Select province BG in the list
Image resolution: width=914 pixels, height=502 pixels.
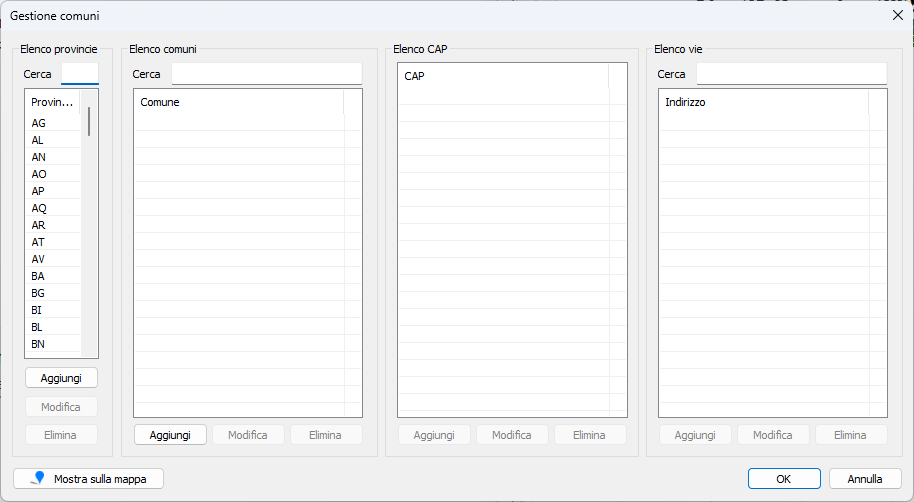[x=39, y=293]
